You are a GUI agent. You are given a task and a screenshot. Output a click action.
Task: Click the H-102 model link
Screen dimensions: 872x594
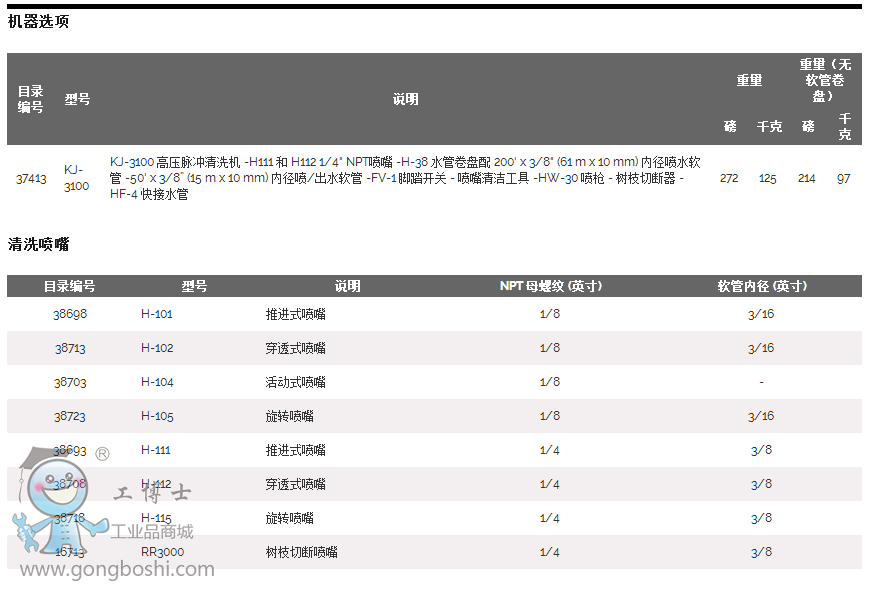tap(157, 348)
